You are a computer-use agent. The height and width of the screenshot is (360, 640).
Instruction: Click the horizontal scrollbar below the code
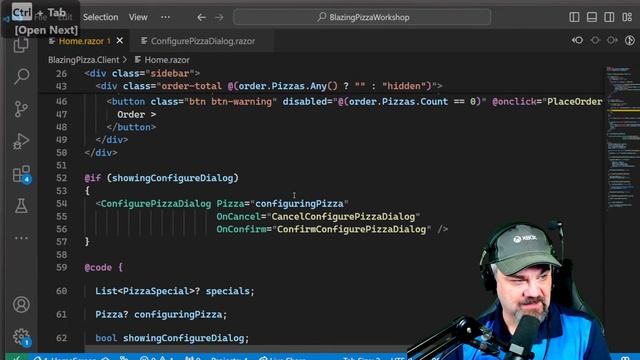[246, 349]
